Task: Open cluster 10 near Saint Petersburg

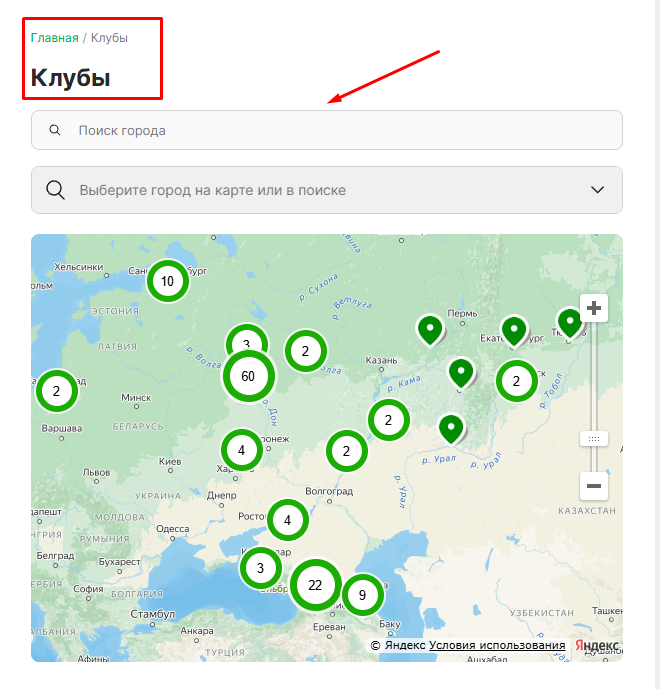Action: coord(167,281)
